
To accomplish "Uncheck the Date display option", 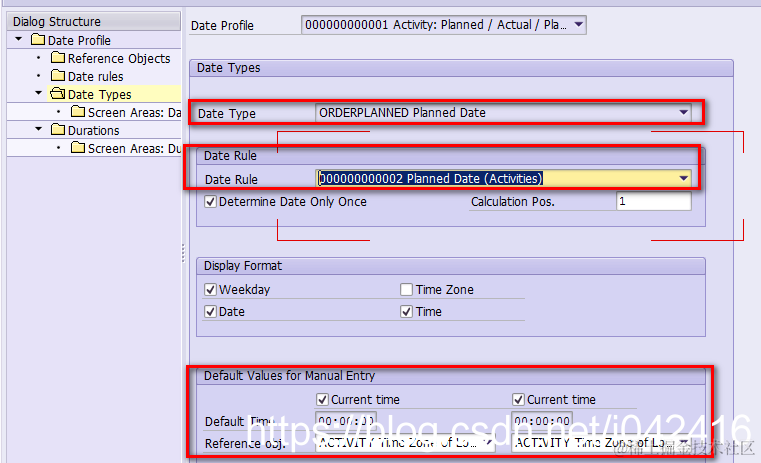I will (x=210, y=312).
